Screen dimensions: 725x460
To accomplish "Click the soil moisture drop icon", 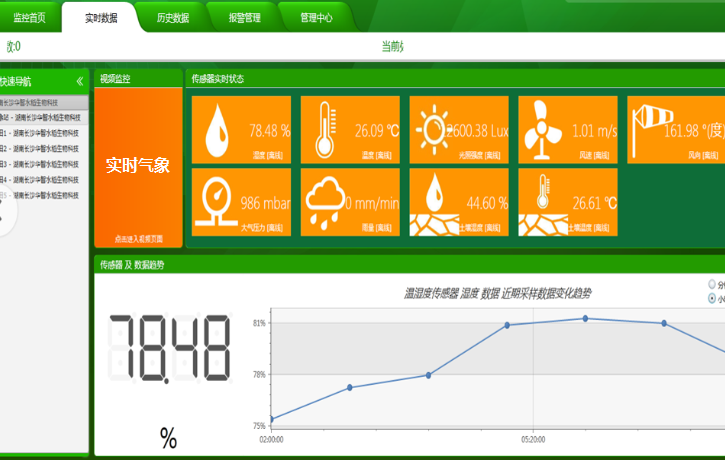I will tap(435, 201).
